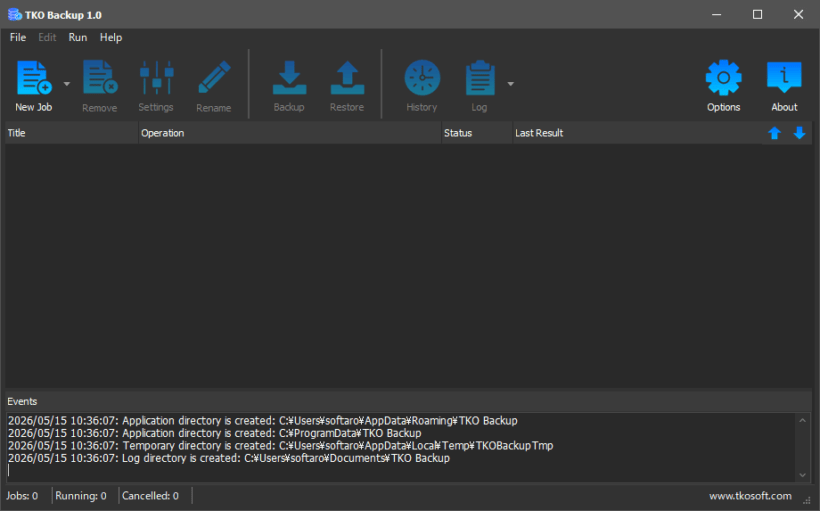Open Options gear icon

click(x=723, y=78)
